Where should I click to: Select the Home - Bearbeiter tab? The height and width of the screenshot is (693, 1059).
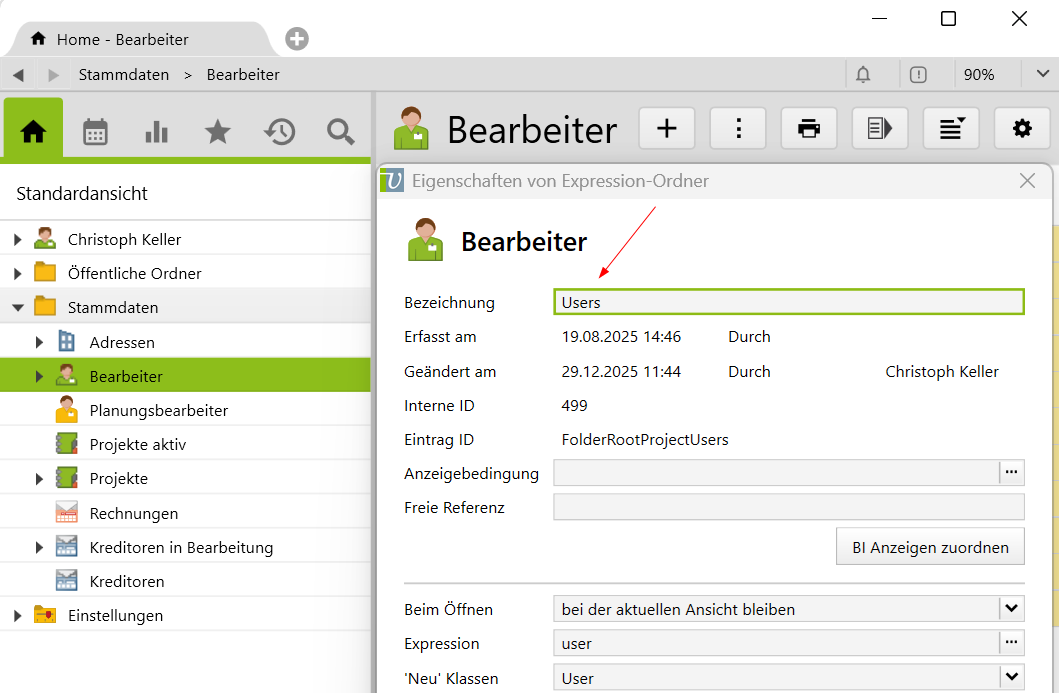pyautogui.click(x=122, y=40)
